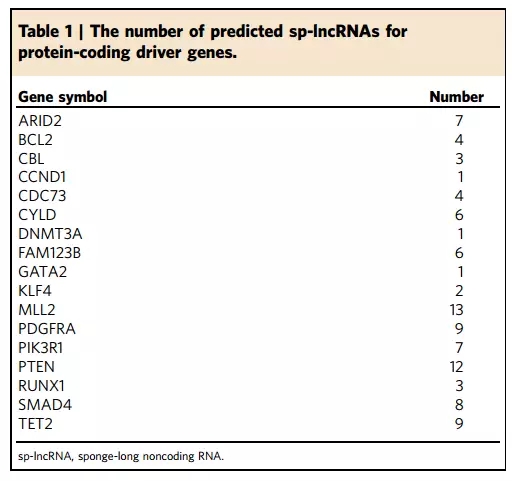Select the BCL2 row label
This screenshot has height=481, width=512.
tap(35, 140)
